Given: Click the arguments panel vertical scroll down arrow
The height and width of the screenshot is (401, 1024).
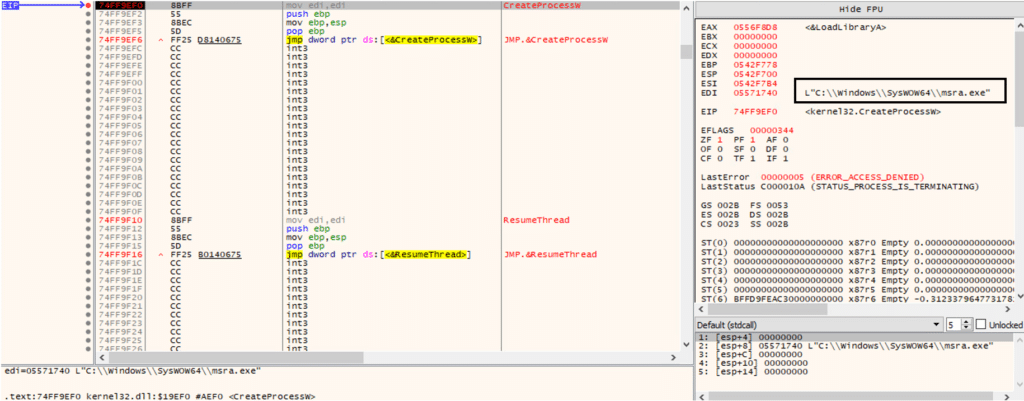Looking at the screenshot, I should click(1018, 387).
